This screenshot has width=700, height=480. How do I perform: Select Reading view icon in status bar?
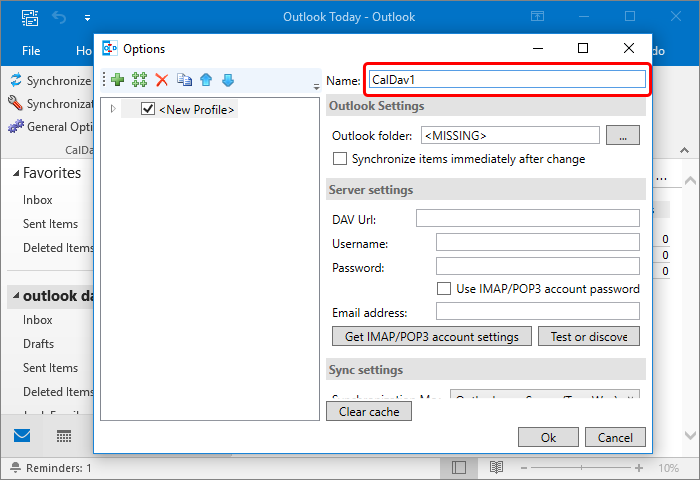point(496,467)
